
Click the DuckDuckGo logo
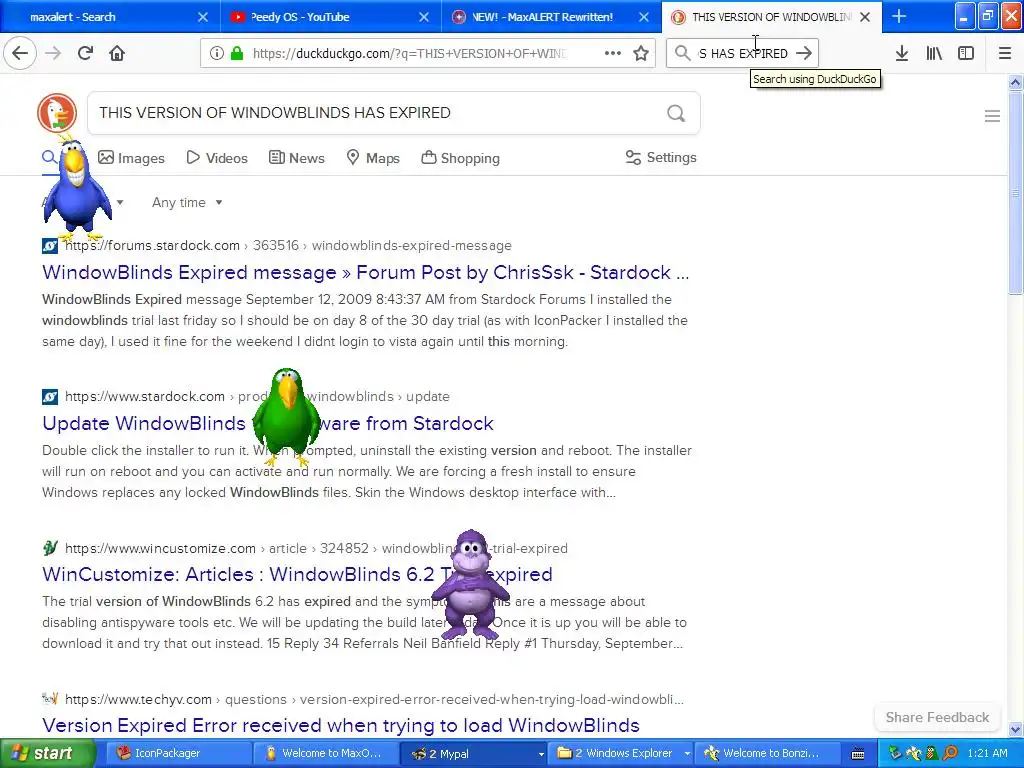[x=57, y=112]
